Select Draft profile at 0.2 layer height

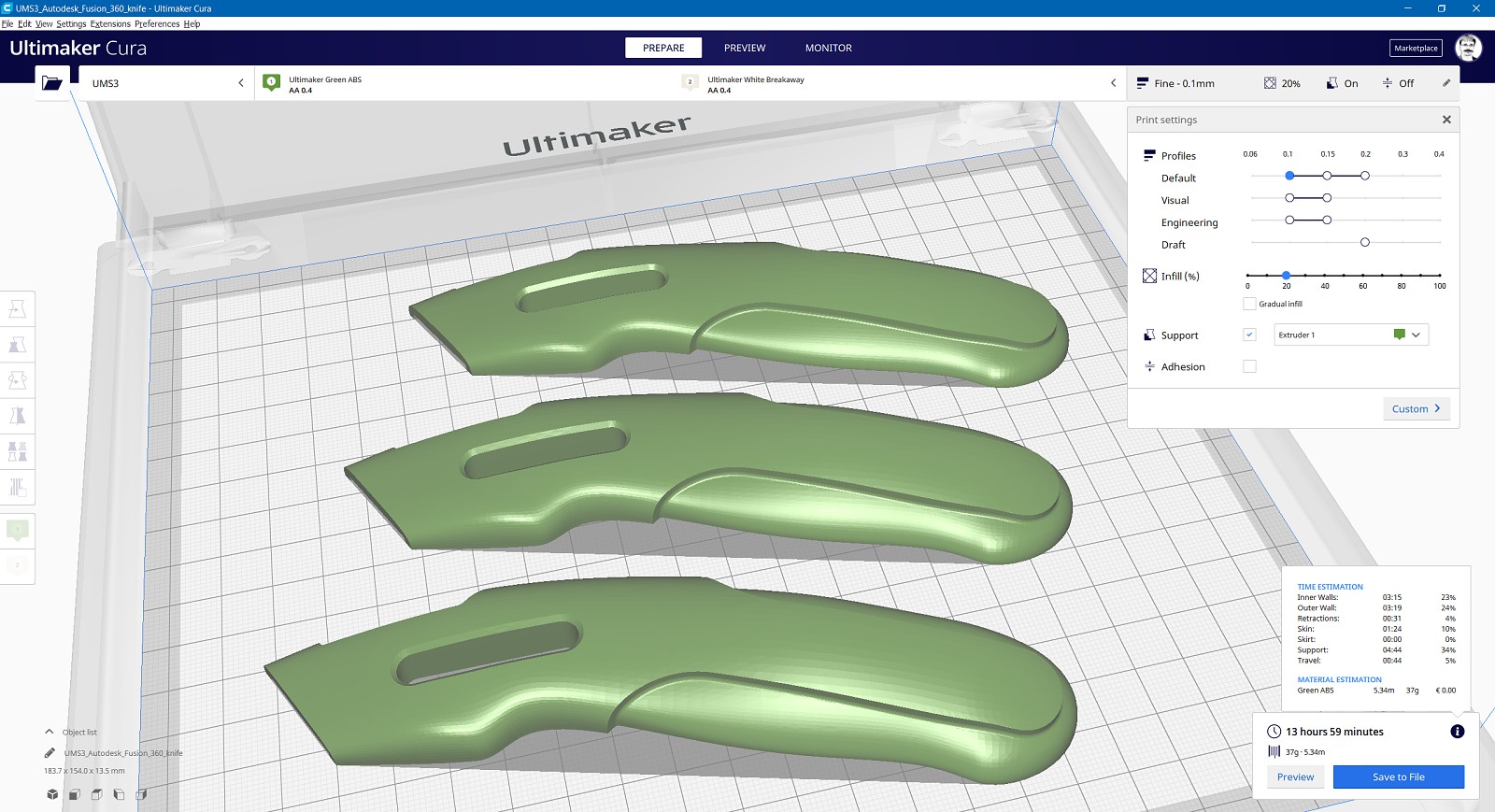(1365, 242)
